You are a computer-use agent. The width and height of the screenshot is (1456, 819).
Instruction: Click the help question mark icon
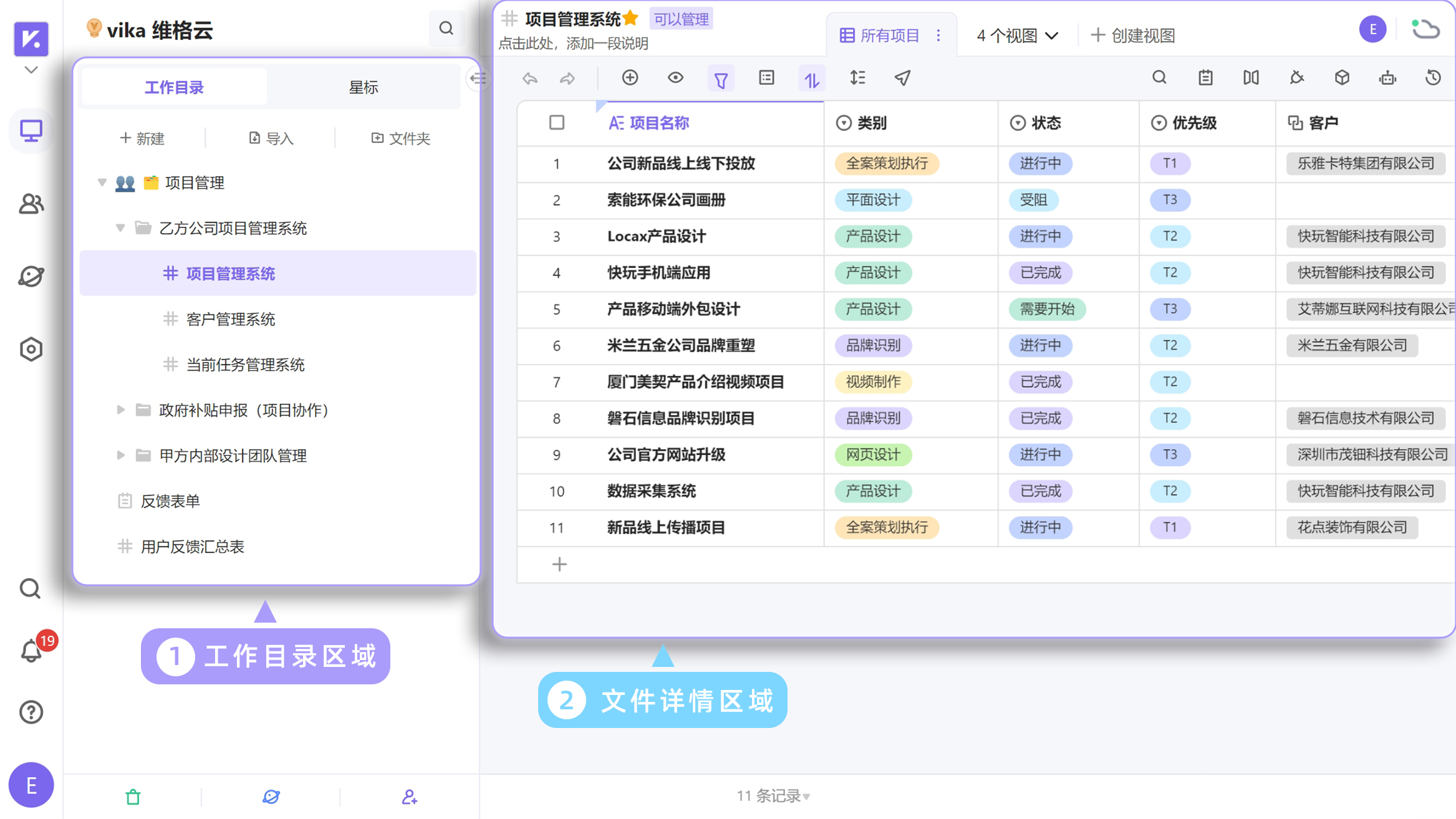click(x=31, y=712)
